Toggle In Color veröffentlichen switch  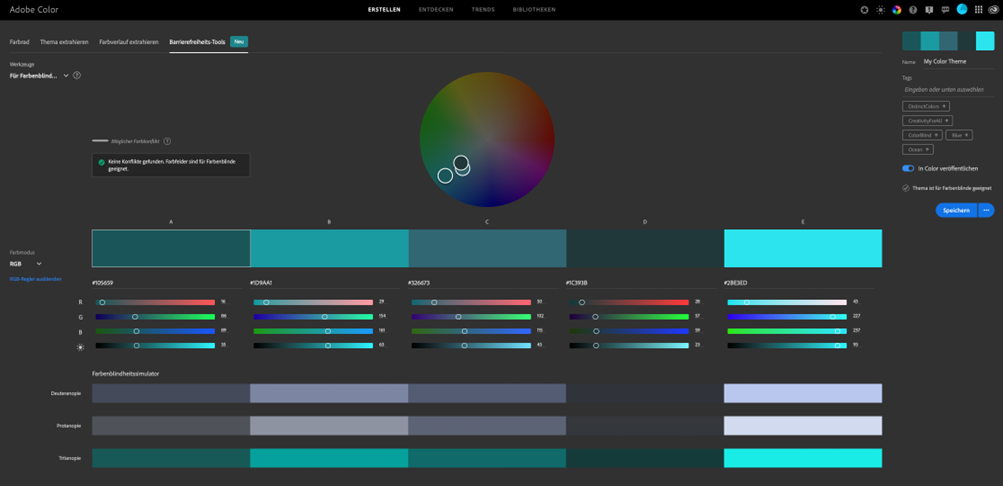pyautogui.click(x=908, y=168)
